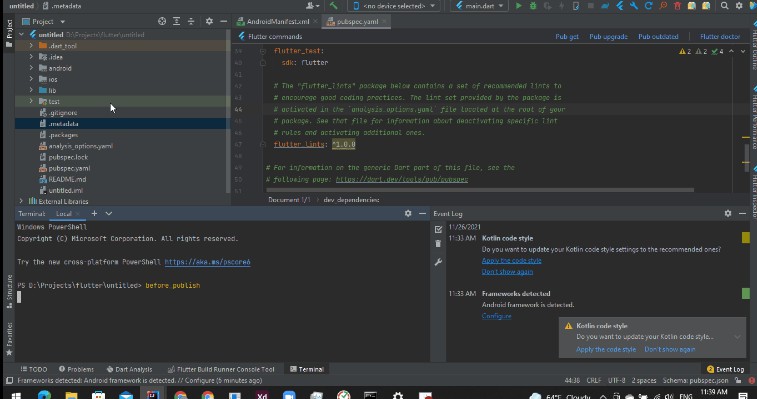The width and height of the screenshot is (757, 399).
Task: Click the wrench icon in Event Log sidebar
Action: tap(438, 262)
